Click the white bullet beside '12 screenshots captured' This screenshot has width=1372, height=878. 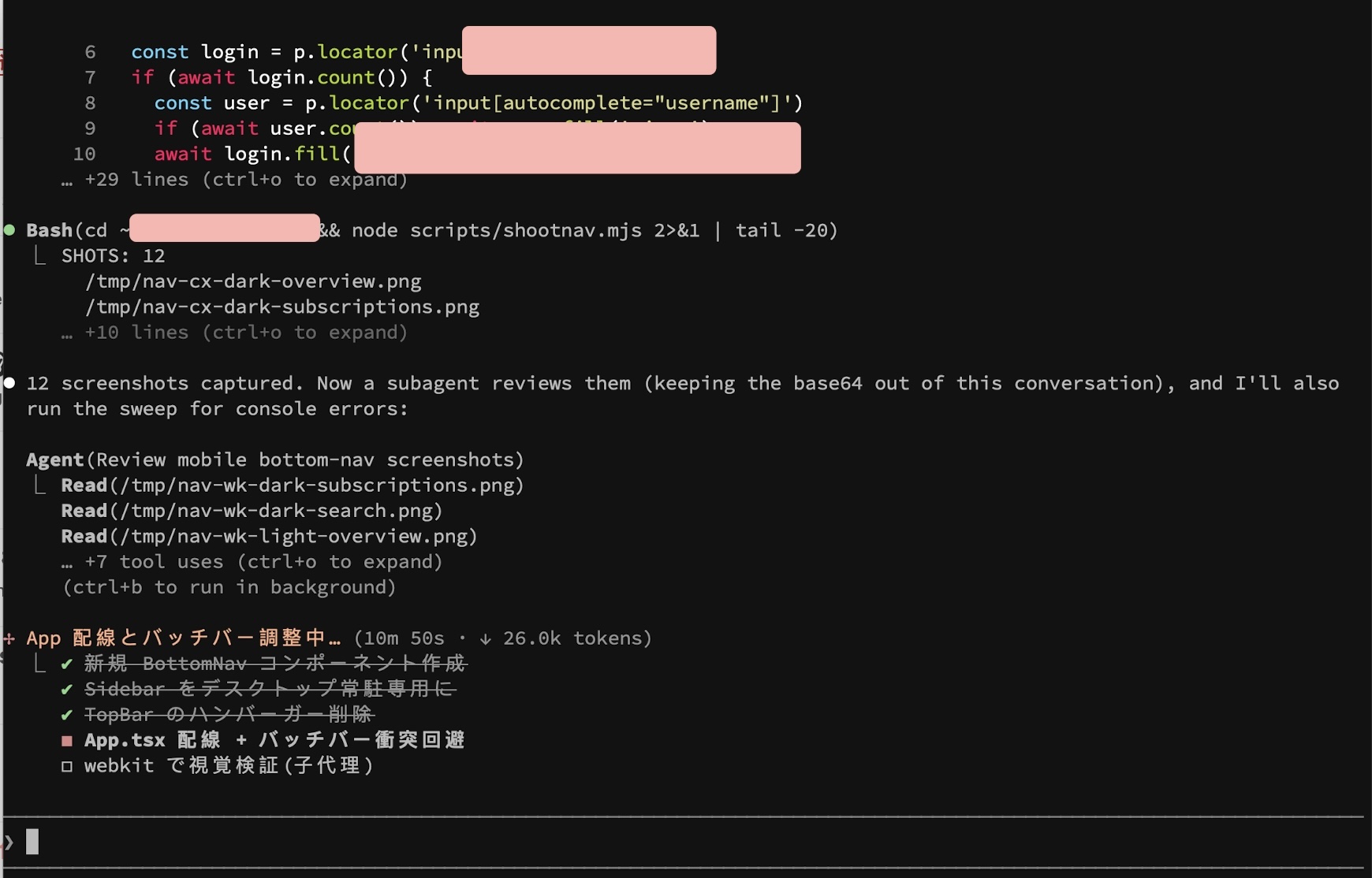tap(9, 383)
